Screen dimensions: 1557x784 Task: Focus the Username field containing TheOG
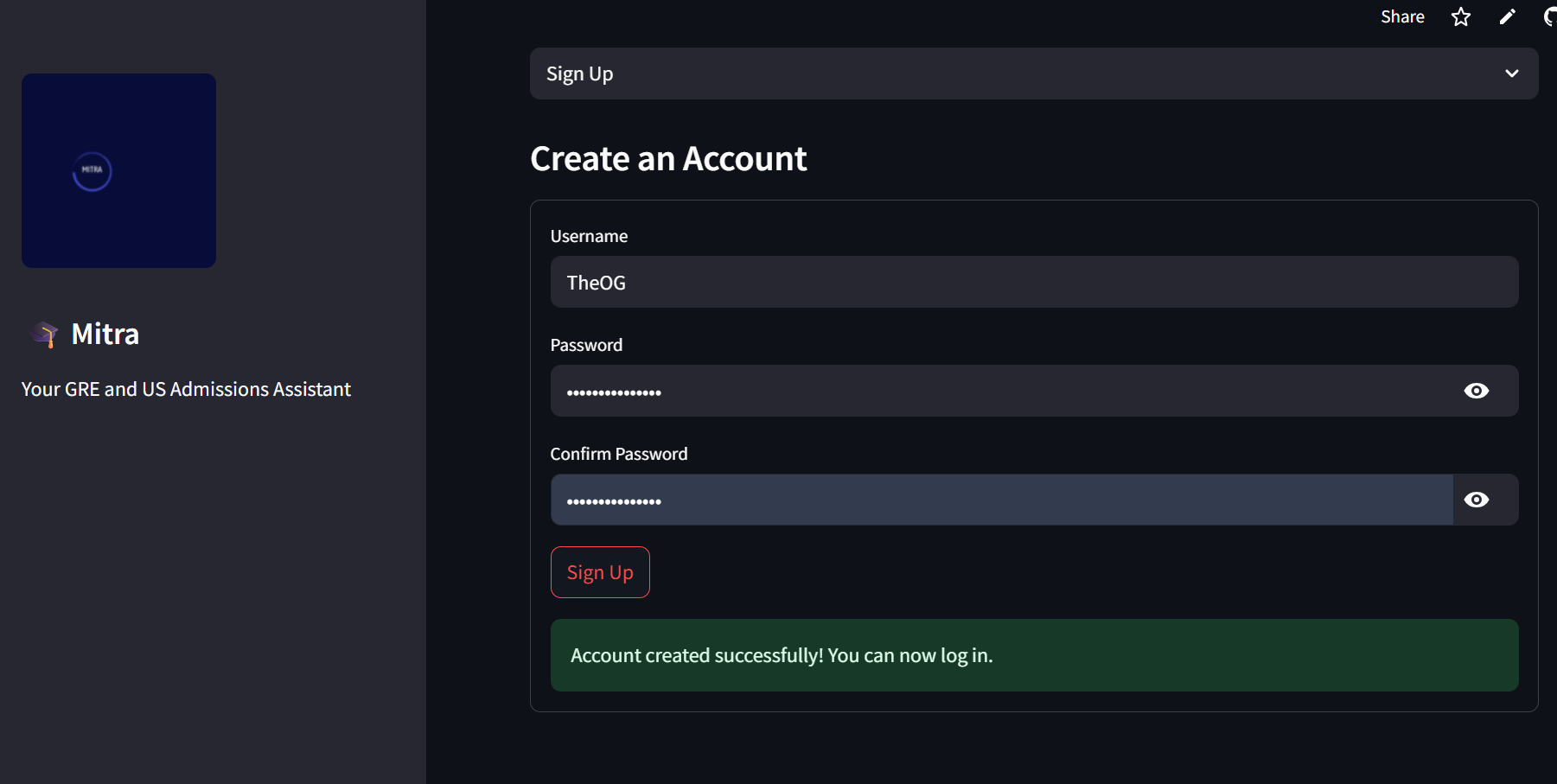tap(1033, 282)
